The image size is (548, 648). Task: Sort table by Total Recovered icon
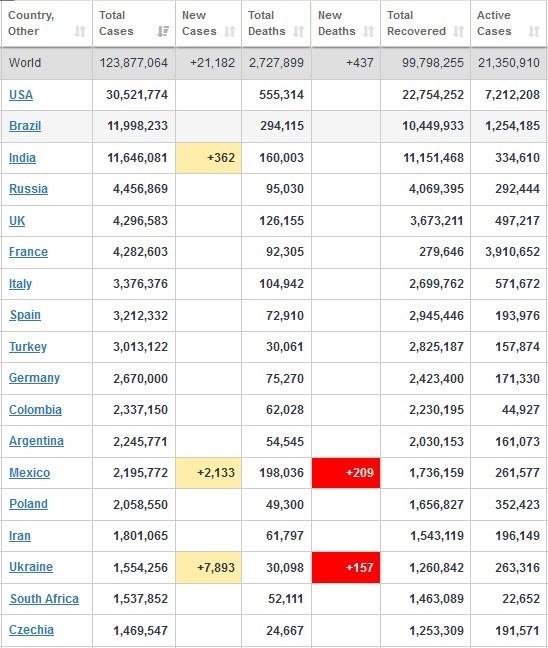point(458,31)
